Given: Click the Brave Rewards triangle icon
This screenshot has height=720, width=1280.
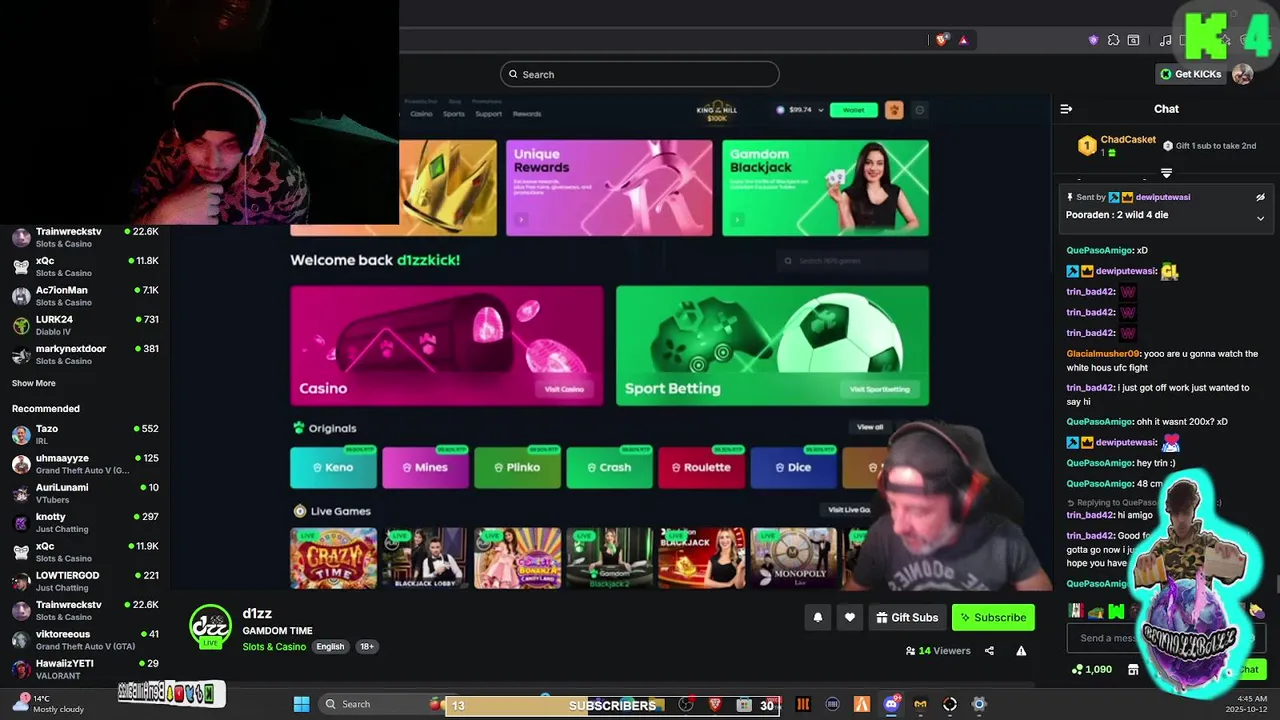Looking at the screenshot, I should coord(963,40).
